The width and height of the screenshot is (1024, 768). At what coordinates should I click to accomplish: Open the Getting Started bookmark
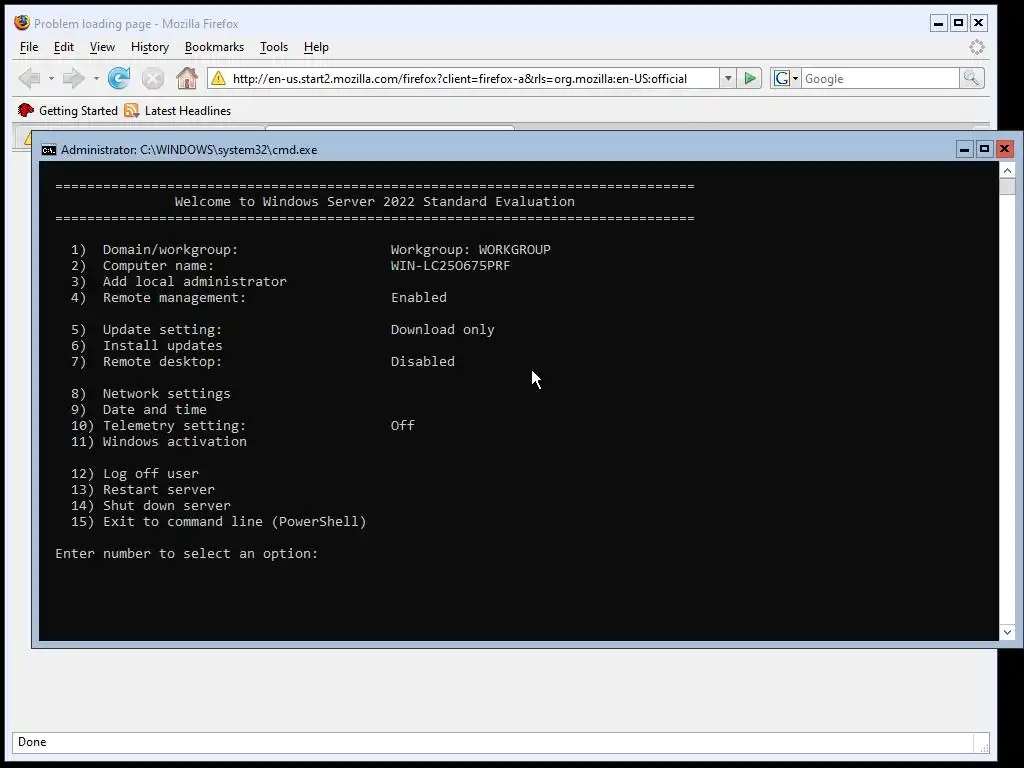click(68, 110)
